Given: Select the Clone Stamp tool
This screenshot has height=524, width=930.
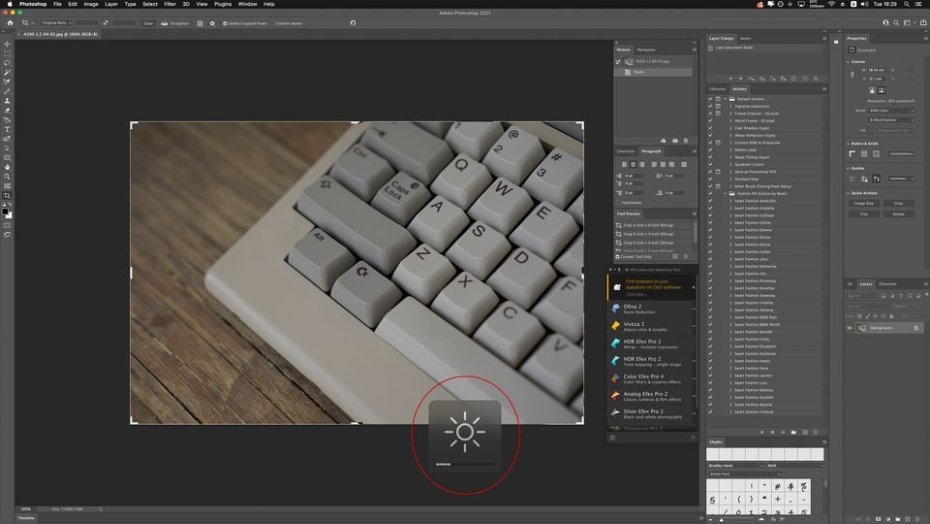Looking at the screenshot, I should click(7, 101).
